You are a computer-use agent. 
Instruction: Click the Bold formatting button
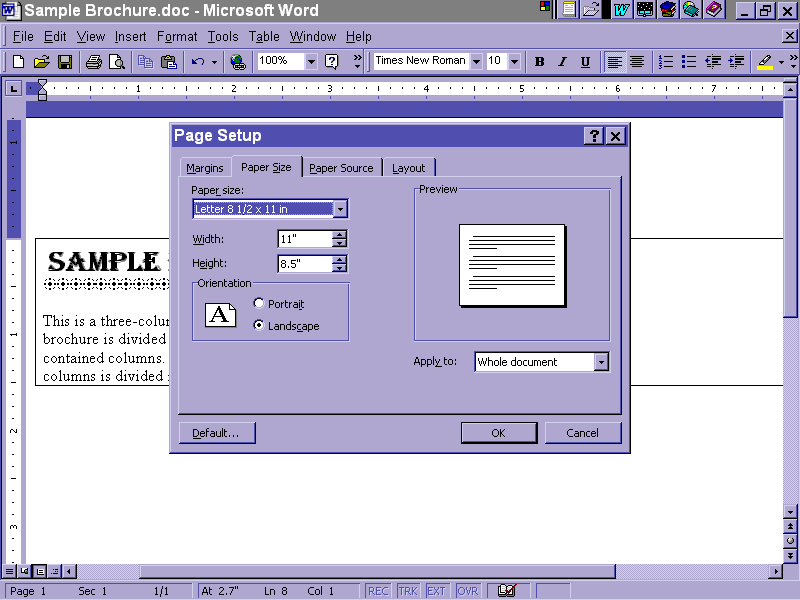coord(540,62)
